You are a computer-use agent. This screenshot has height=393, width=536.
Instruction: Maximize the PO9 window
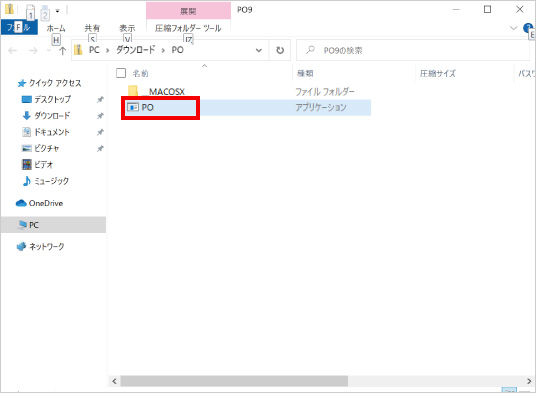487,10
